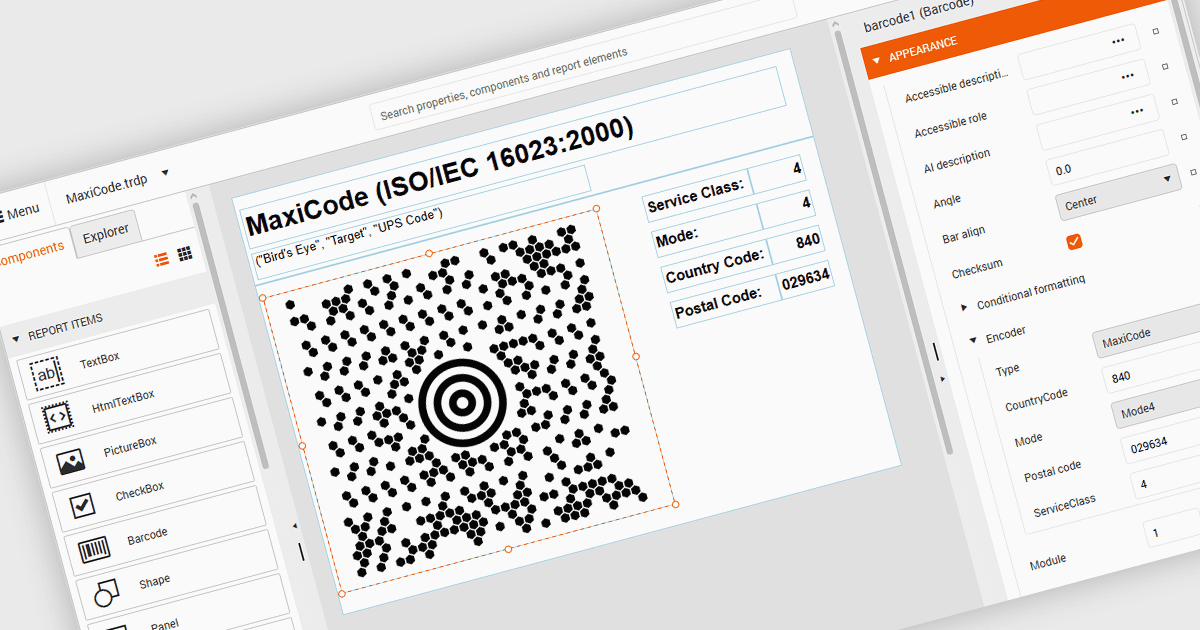This screenshot has width=1200, height=630.
Task: Pick the HtmlTextBox report item icon
Action: (57, 416)
